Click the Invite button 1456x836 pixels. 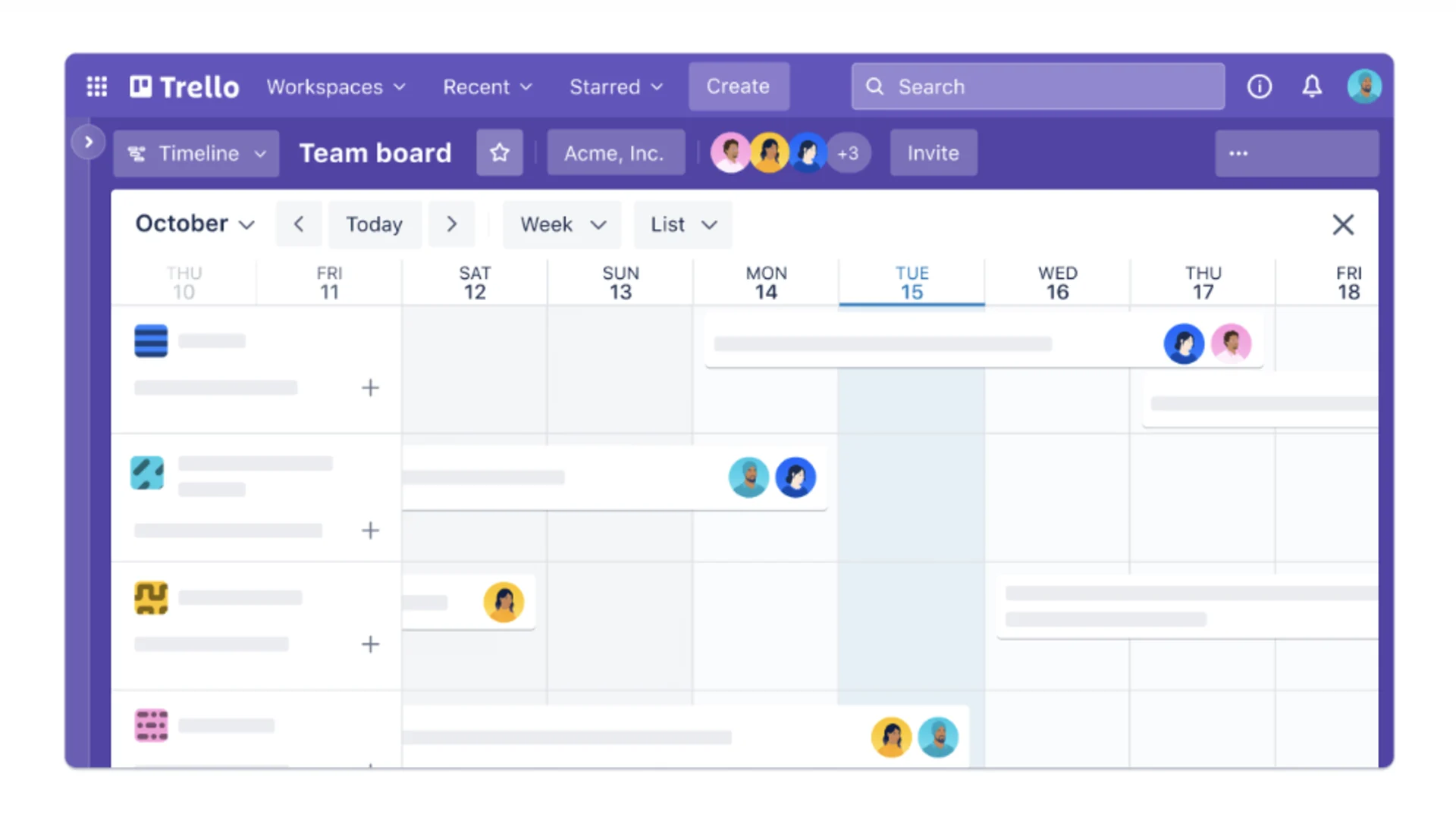933,152
